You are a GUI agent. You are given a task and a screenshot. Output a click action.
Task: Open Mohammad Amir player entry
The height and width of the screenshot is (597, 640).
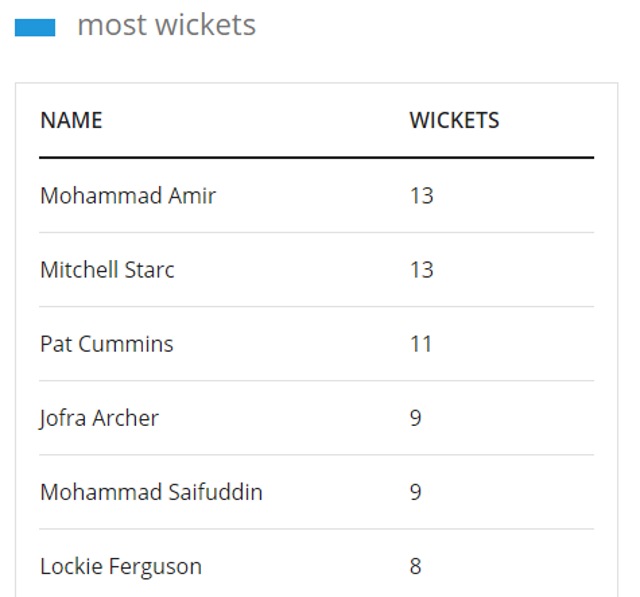click(x=128, y=195)
